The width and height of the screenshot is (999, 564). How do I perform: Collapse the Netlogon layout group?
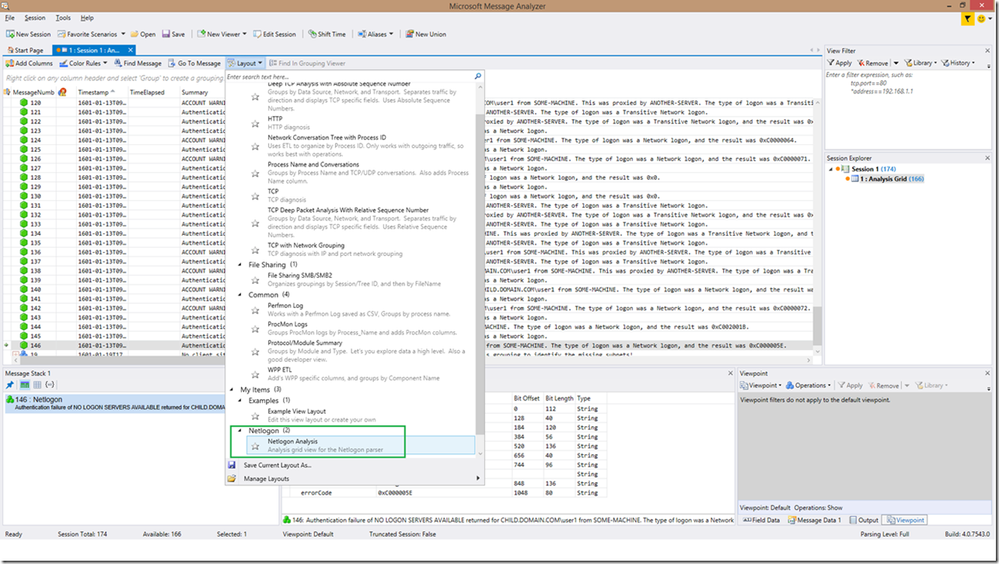click(240, 431)
